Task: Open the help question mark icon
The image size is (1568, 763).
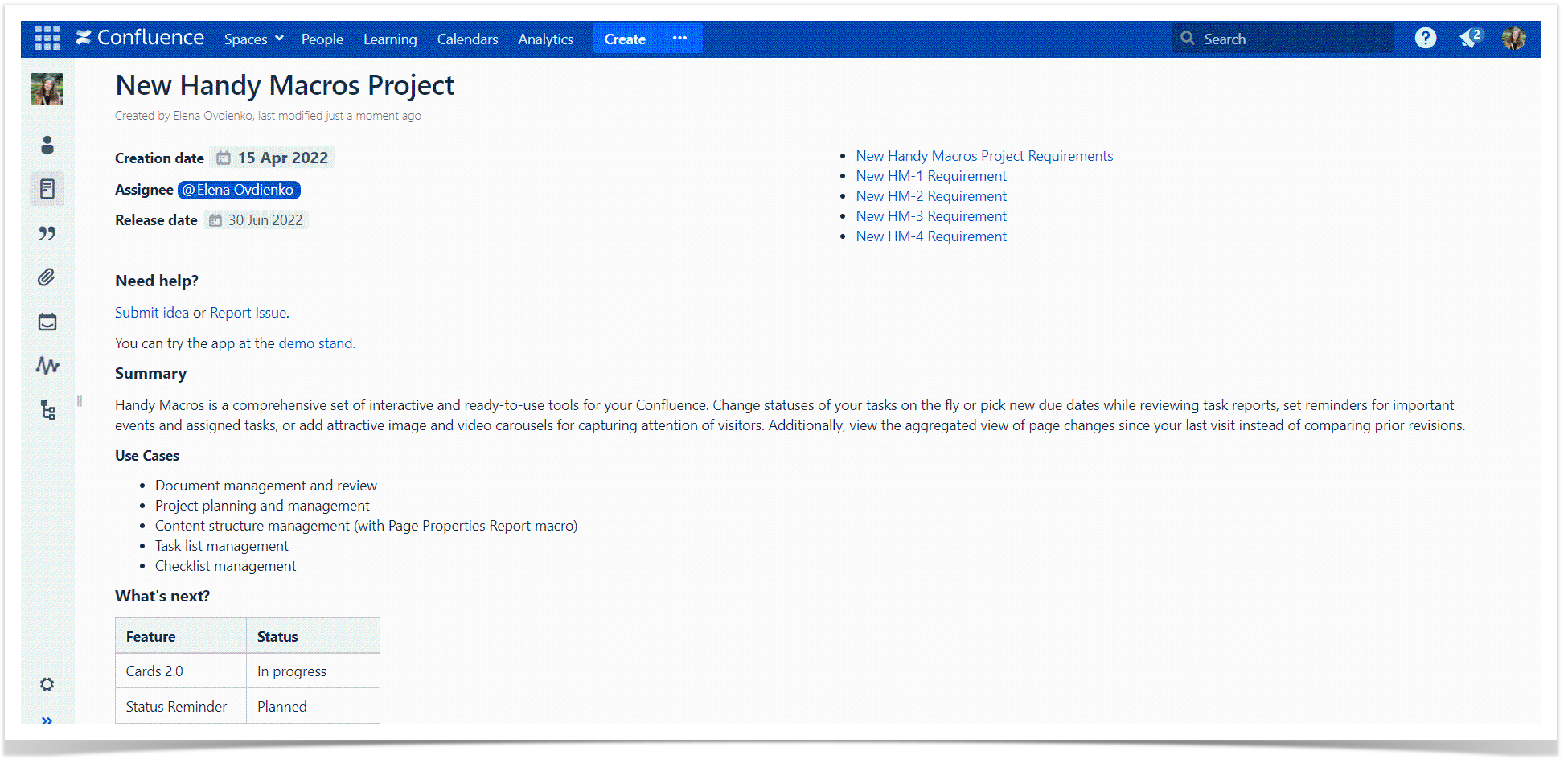Action: (x=1425, y=38)
